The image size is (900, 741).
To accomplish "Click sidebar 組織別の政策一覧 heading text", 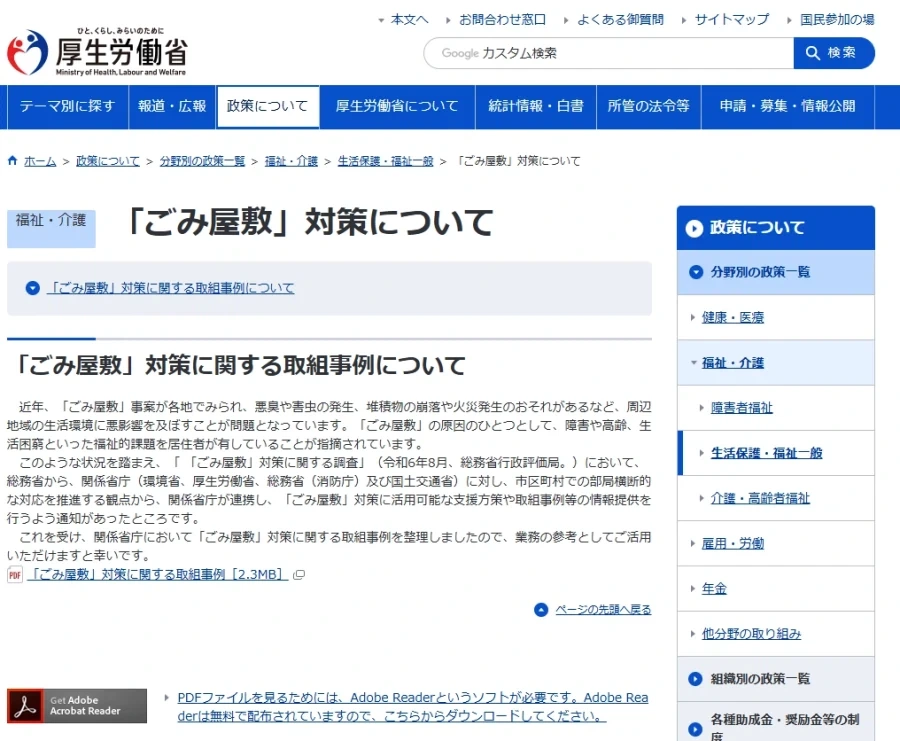I will (x=760, y=679).
